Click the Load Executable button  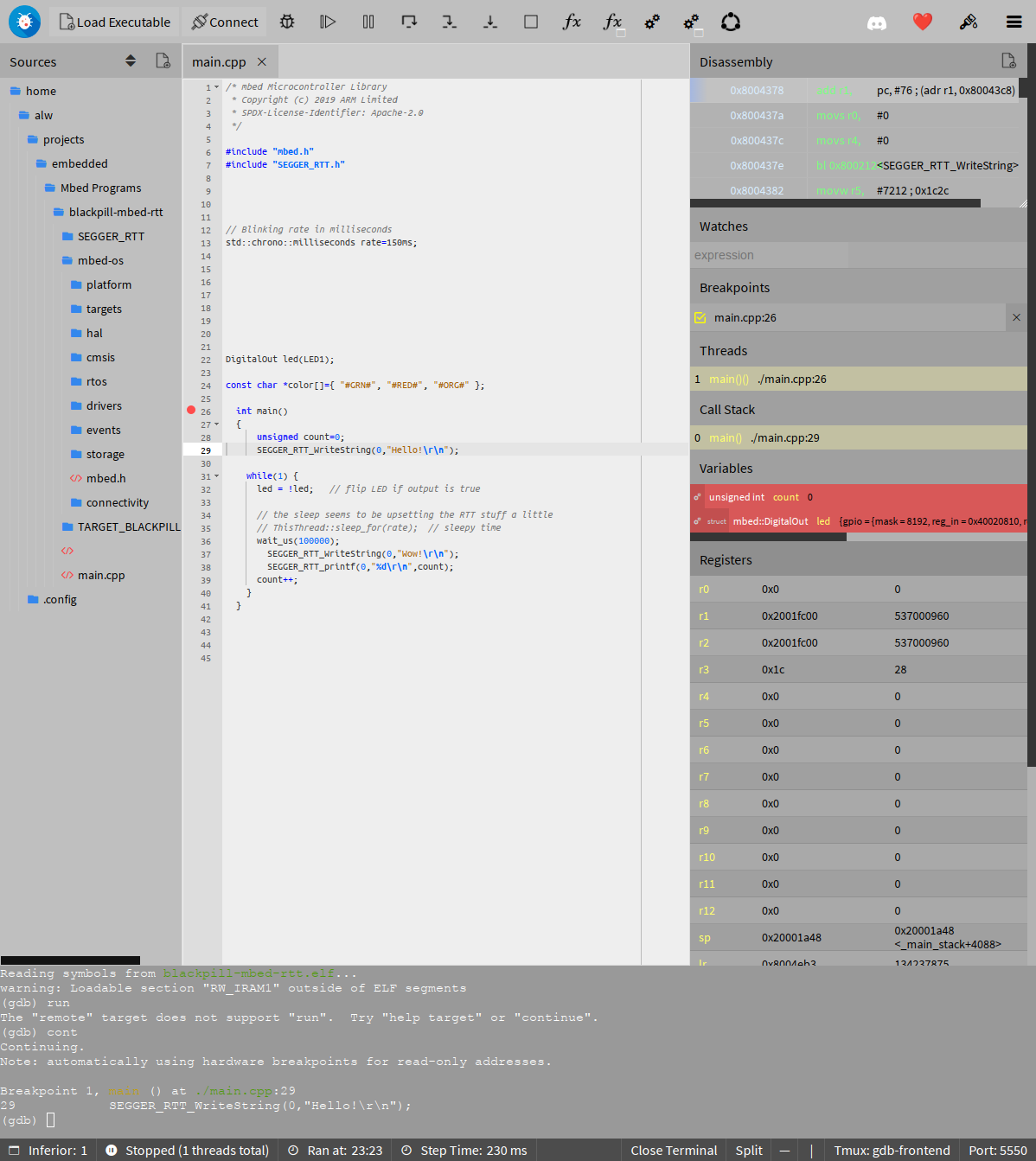coord(113,22)
